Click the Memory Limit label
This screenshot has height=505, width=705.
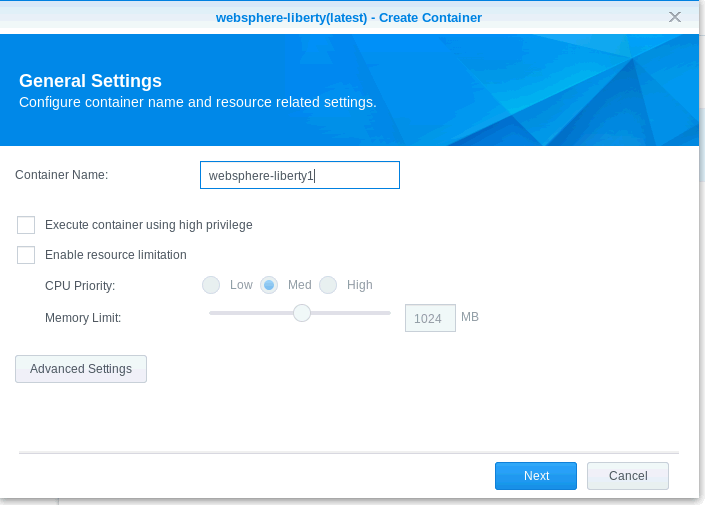[x=83, y=318]
